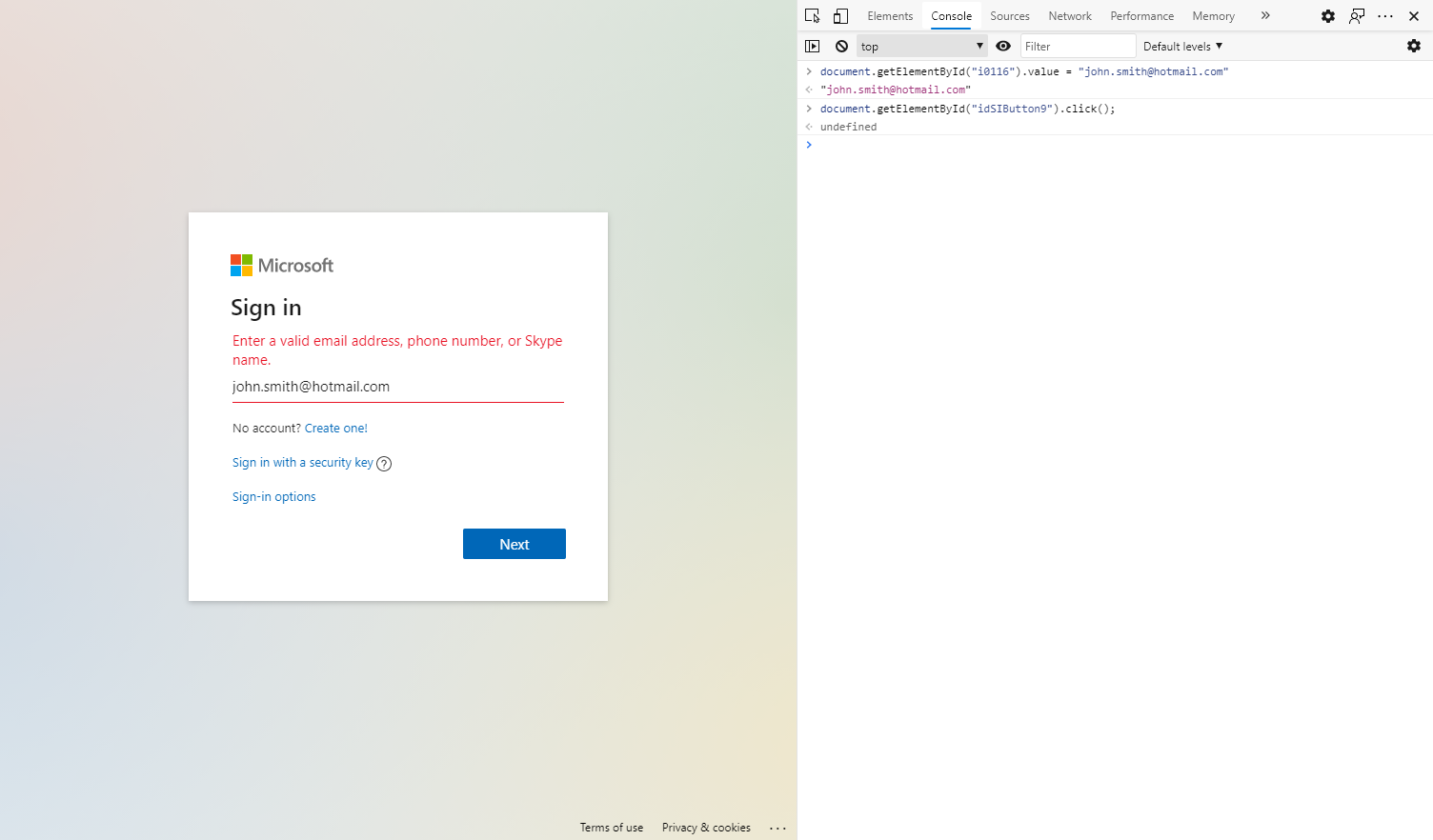Open the Sign-in options link
Image resolution: width=1433 pixels, height=840 pixels.
coord(273,496)
